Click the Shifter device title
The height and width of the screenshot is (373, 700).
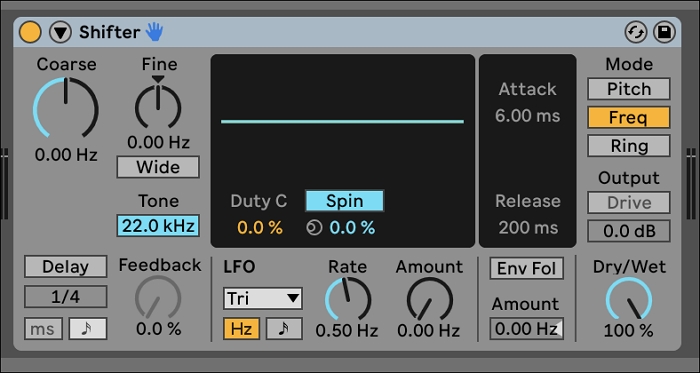pos(110,33)
